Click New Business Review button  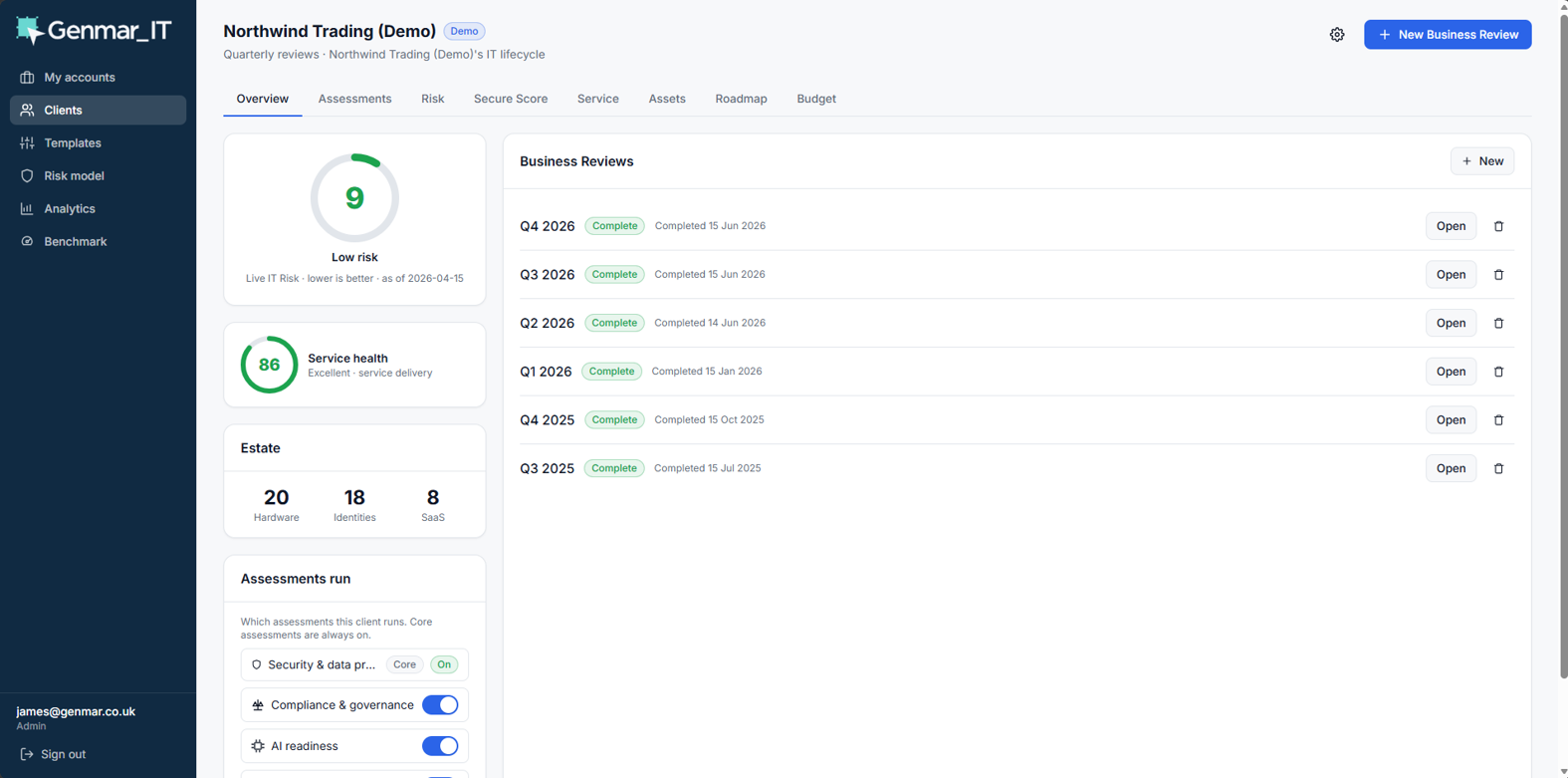point(1448,35)
